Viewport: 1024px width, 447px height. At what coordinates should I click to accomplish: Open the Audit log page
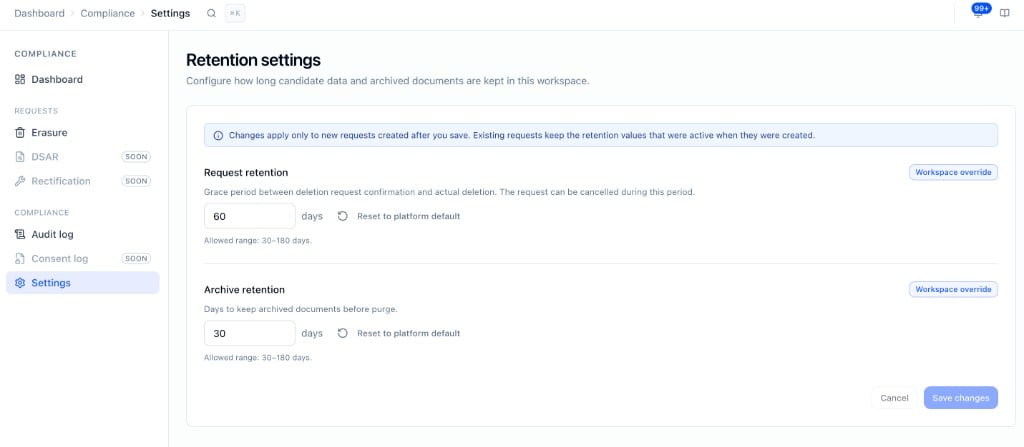[82, 235]
